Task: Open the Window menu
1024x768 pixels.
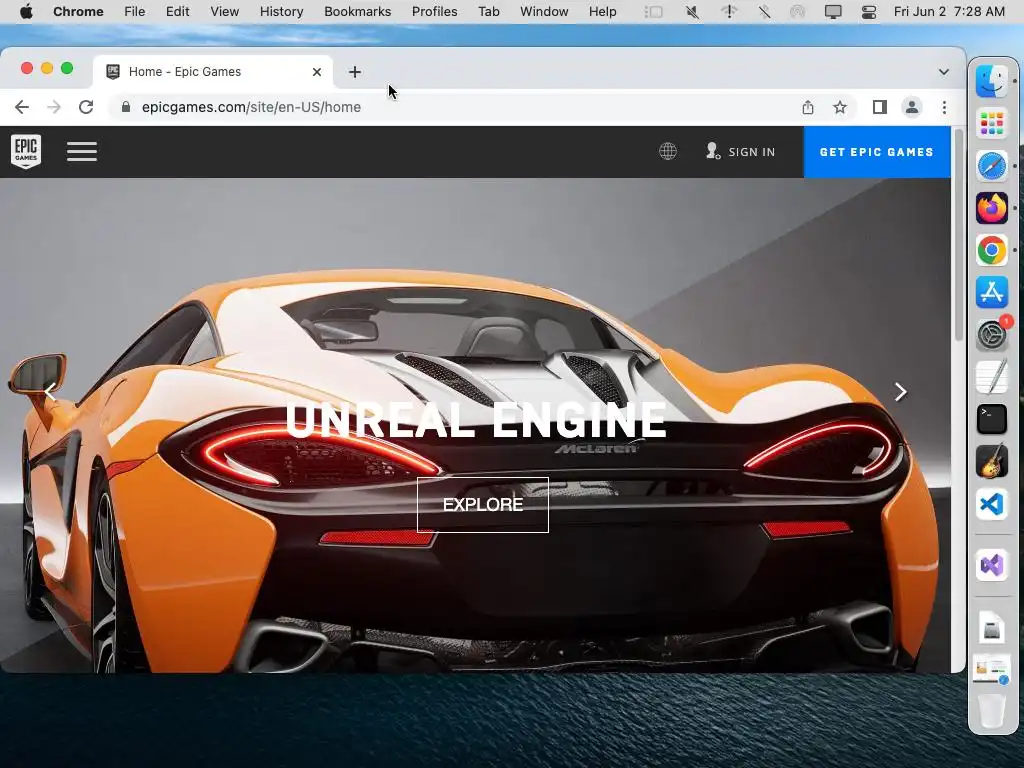Action: point(544,12)
